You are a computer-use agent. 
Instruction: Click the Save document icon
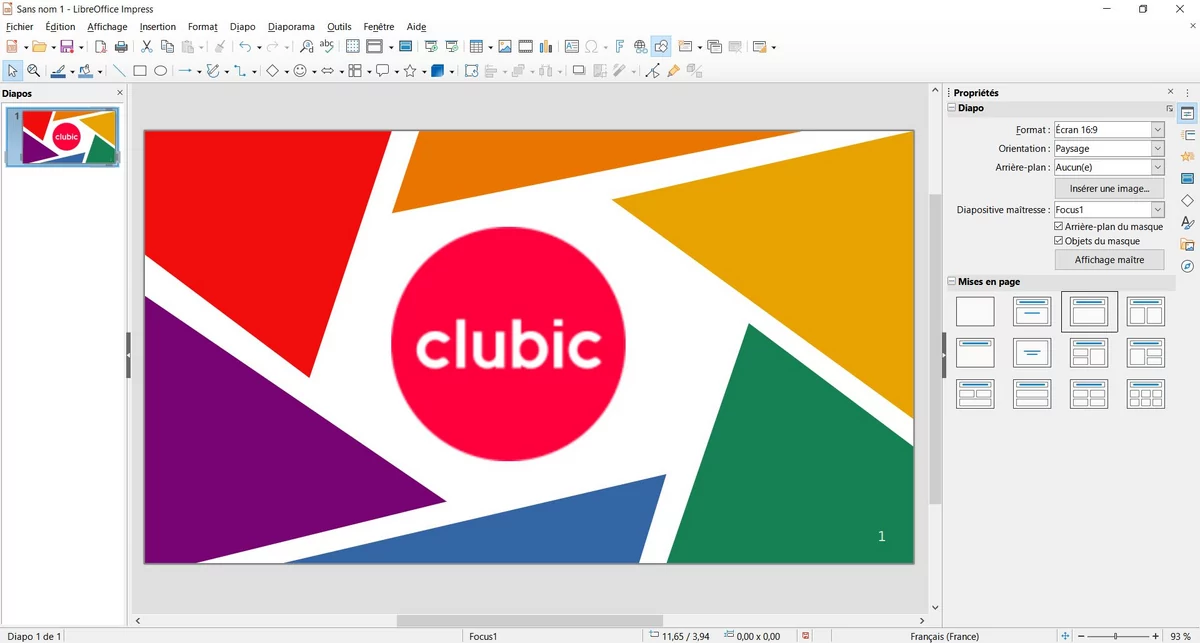(66, 47)
